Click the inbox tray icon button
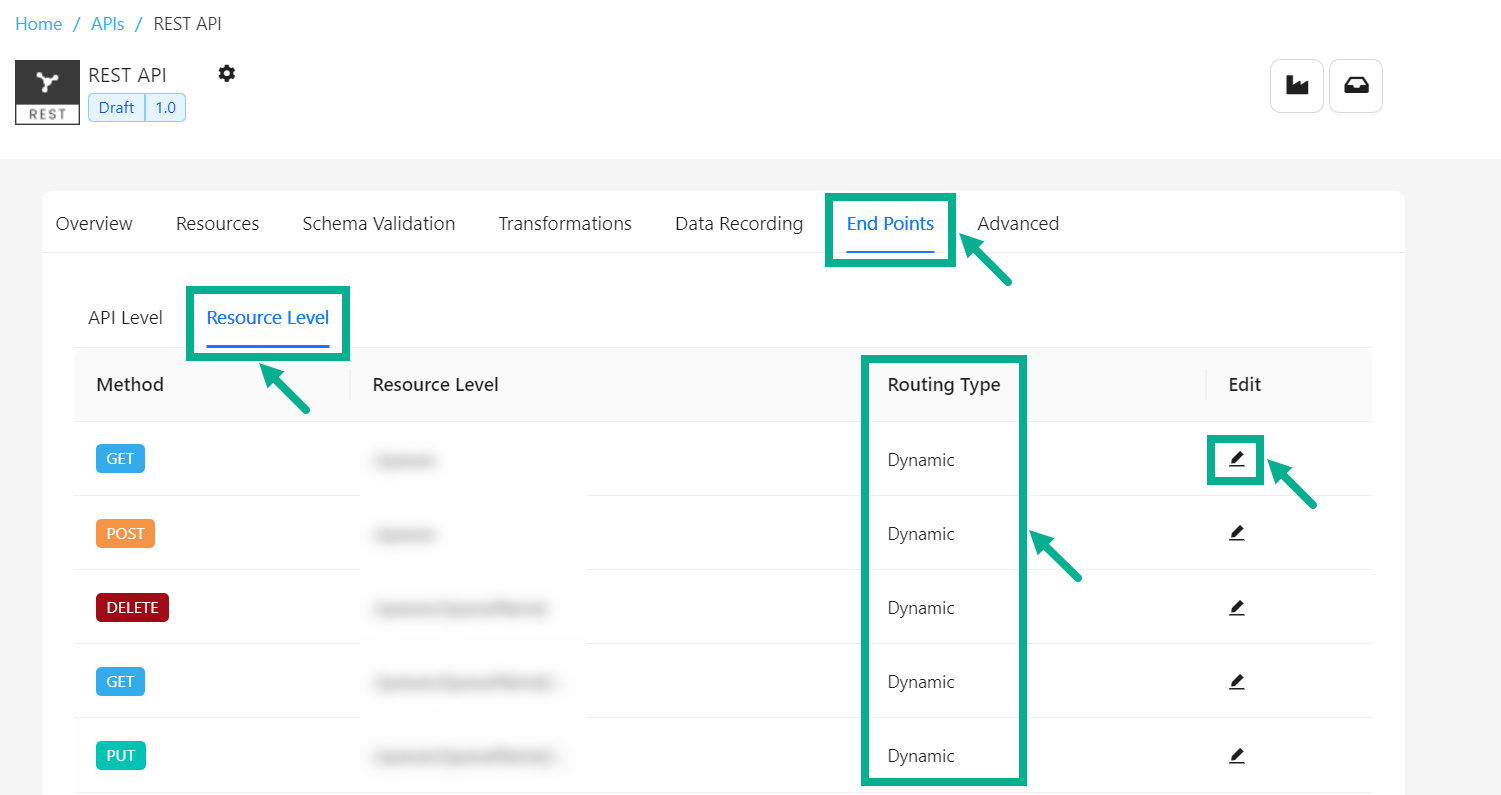Screen dimensions: 1501x795 1355,86
